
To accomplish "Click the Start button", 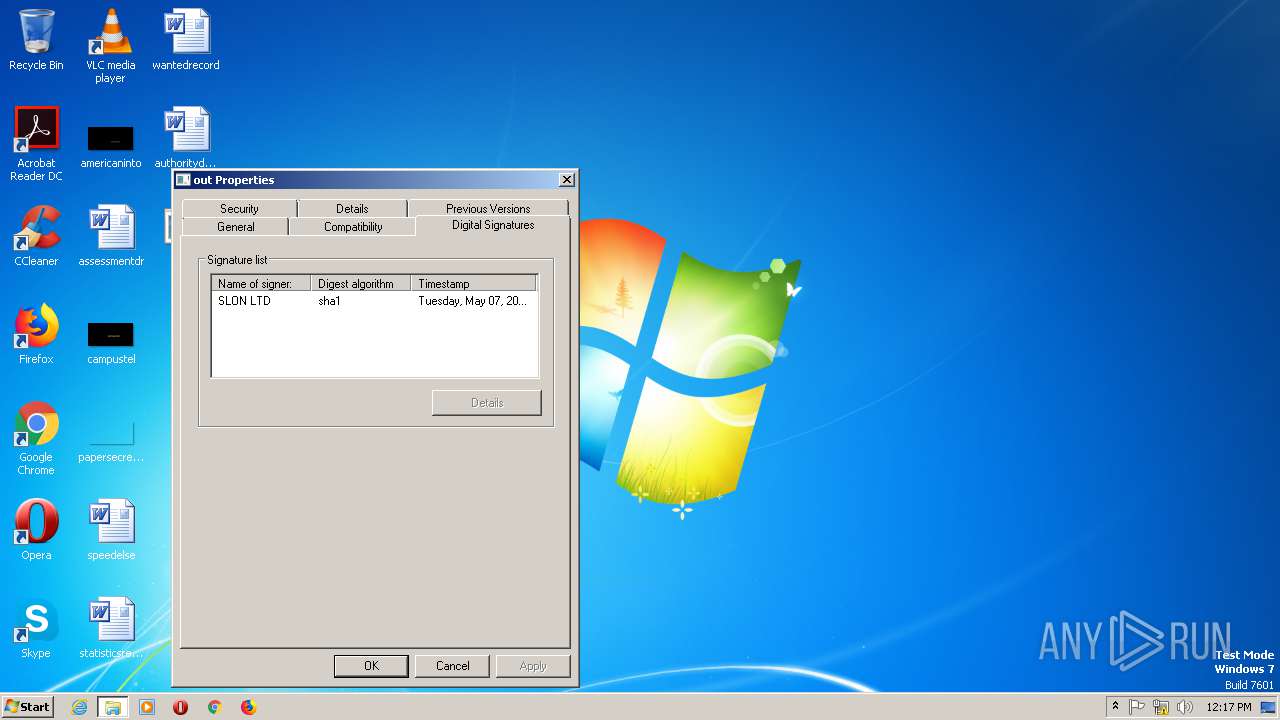I will (x=27, y=707).
